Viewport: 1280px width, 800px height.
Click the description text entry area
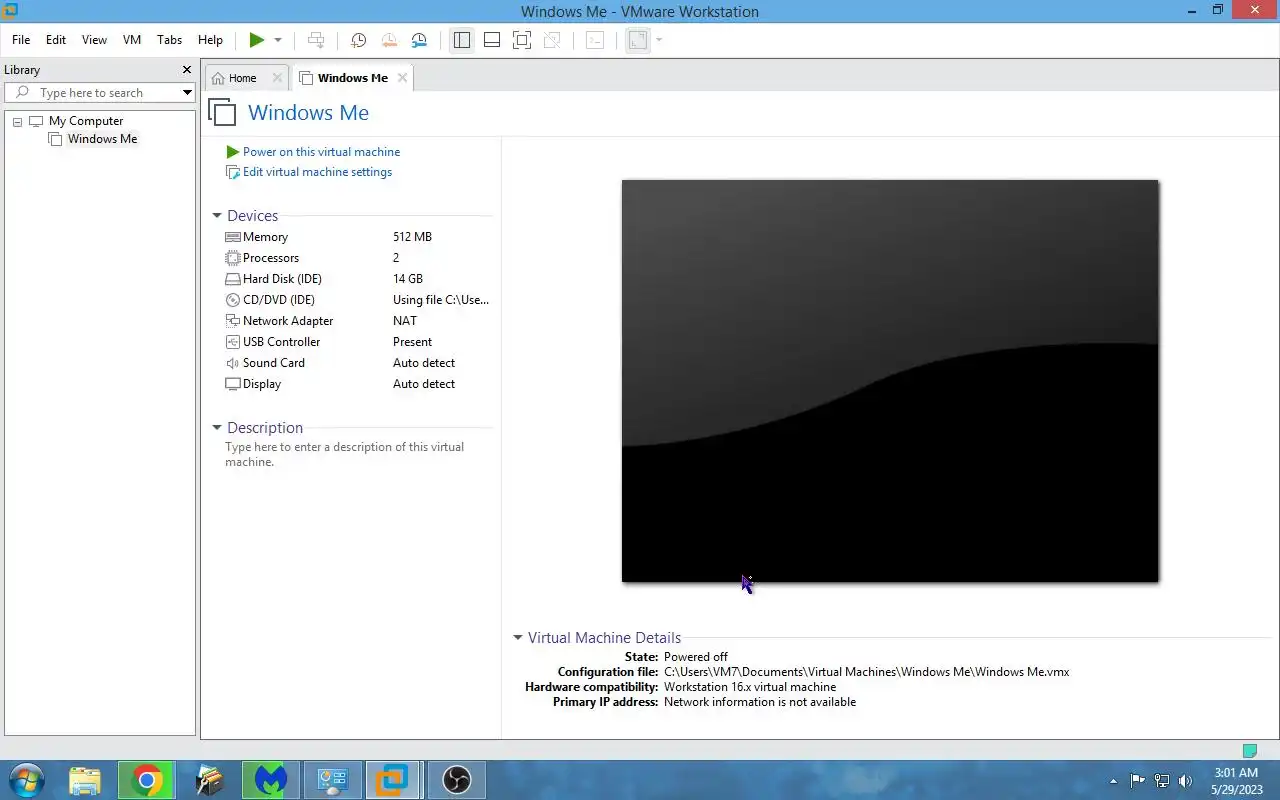click(x=345, y=455)
